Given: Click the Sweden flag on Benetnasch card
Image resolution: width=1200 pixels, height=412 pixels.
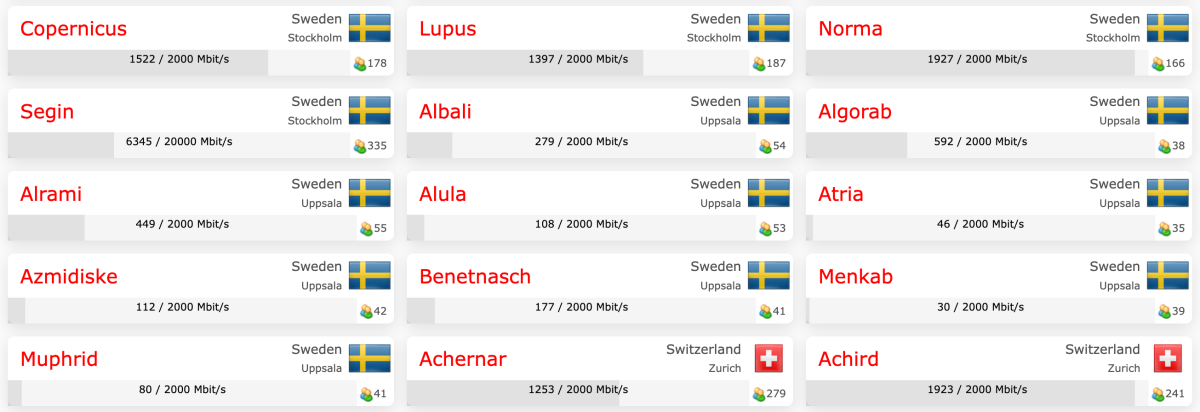Looking at the screenshot, I should click(x=769, y=275).
